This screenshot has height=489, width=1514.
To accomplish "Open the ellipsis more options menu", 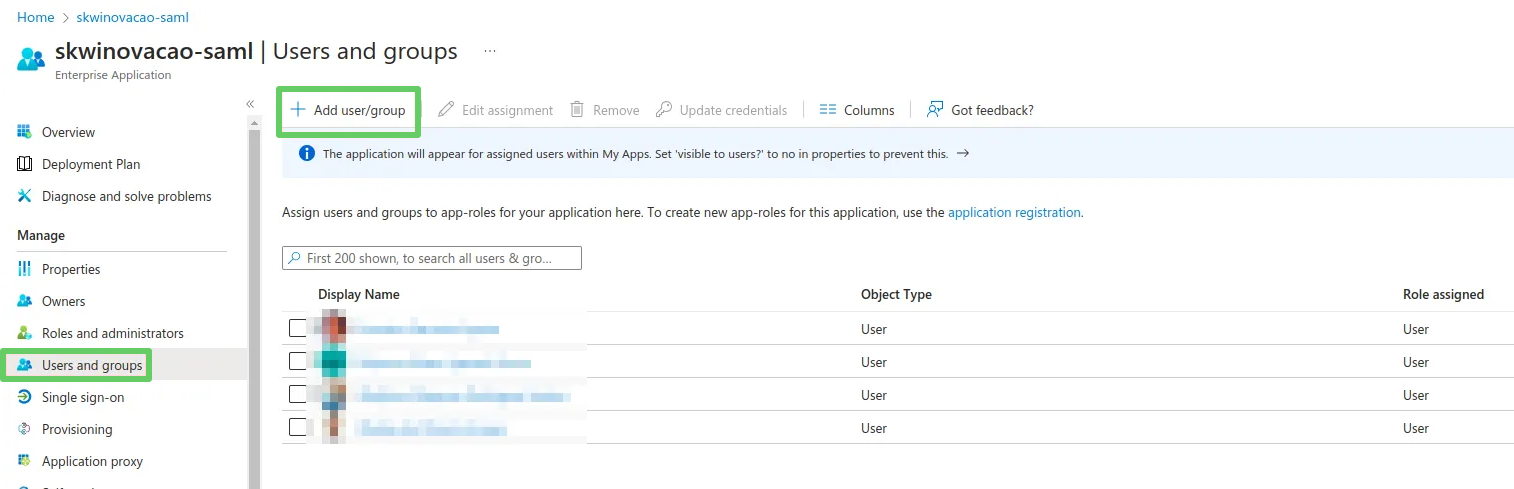I will pos(490,51).
